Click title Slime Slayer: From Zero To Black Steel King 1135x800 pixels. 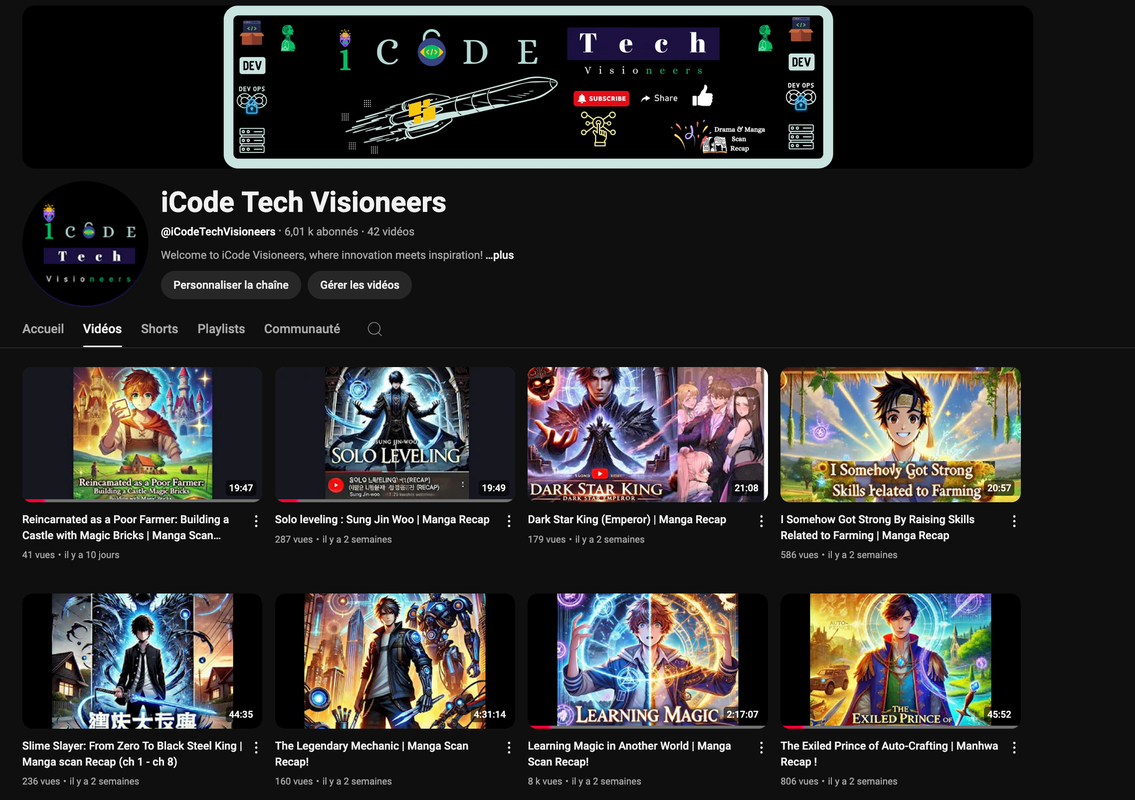(132, 754)
